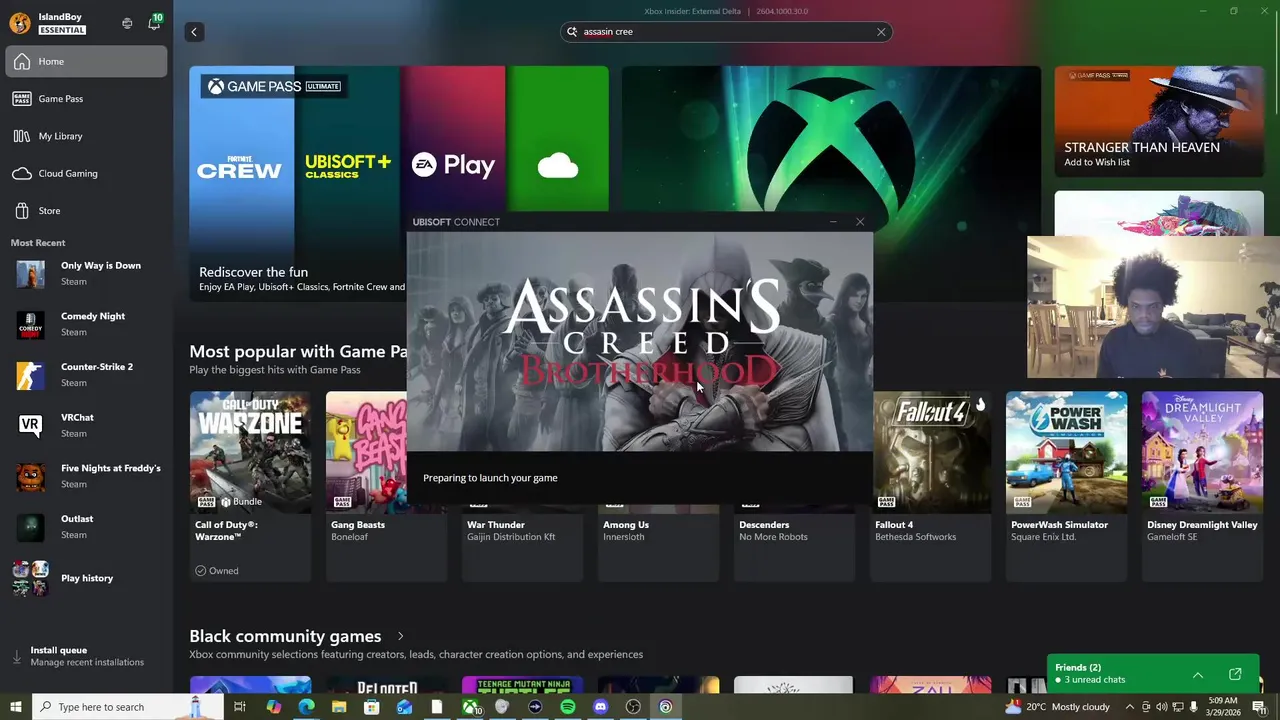Click the Fortnite Crew logo on banner
This screenshot has width=1280, height=720.
click(239, 166)
